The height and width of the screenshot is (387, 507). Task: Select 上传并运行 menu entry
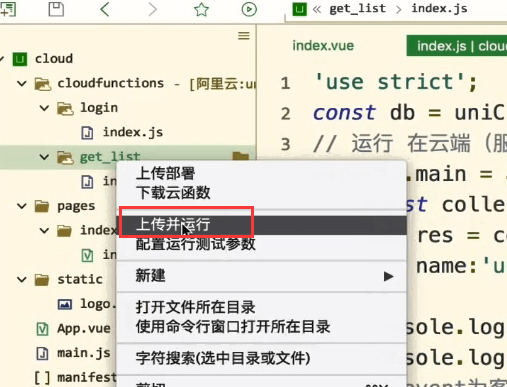pos(262,225)
